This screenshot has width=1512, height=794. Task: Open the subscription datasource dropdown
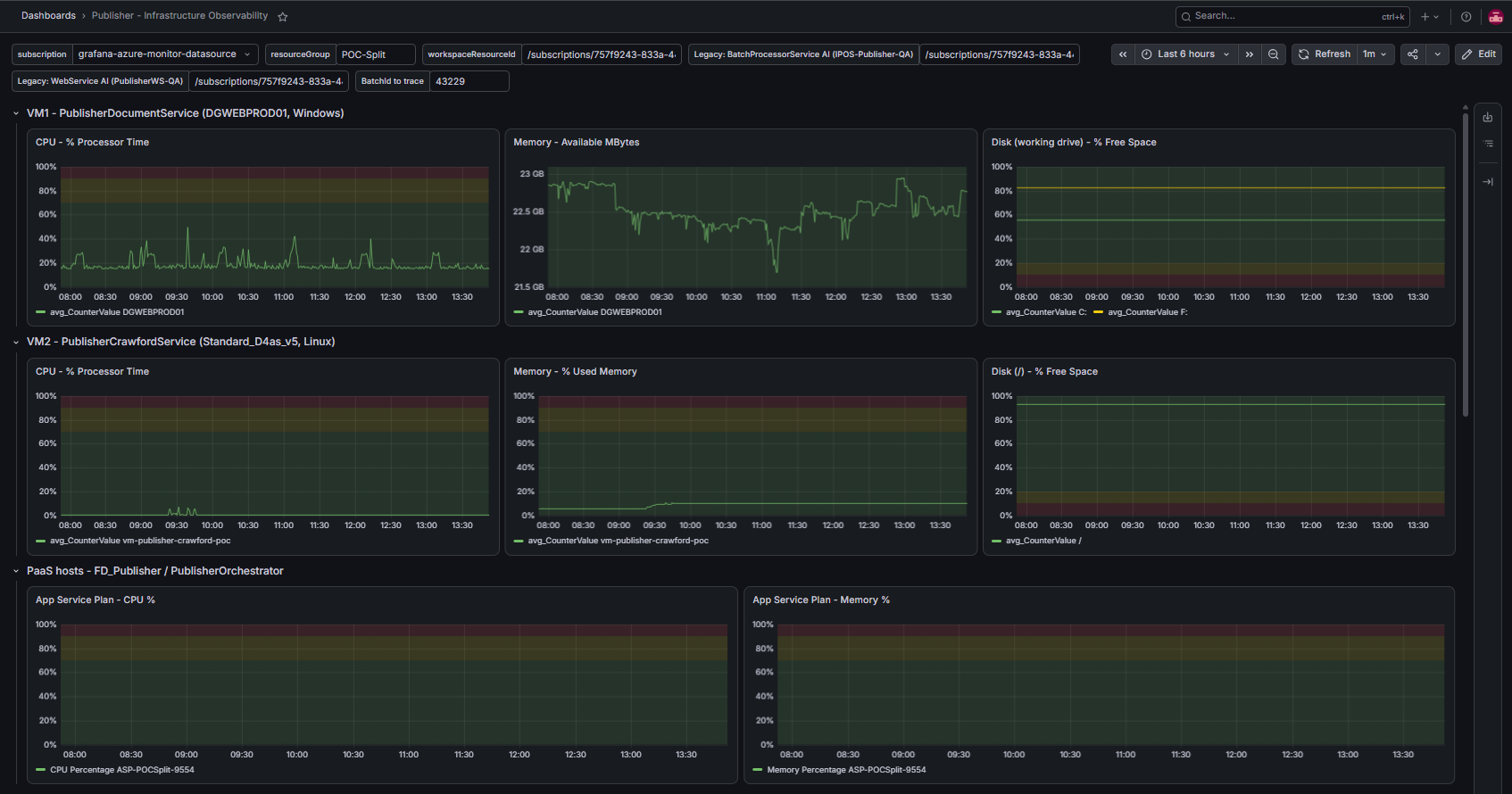tap(165, 54)
